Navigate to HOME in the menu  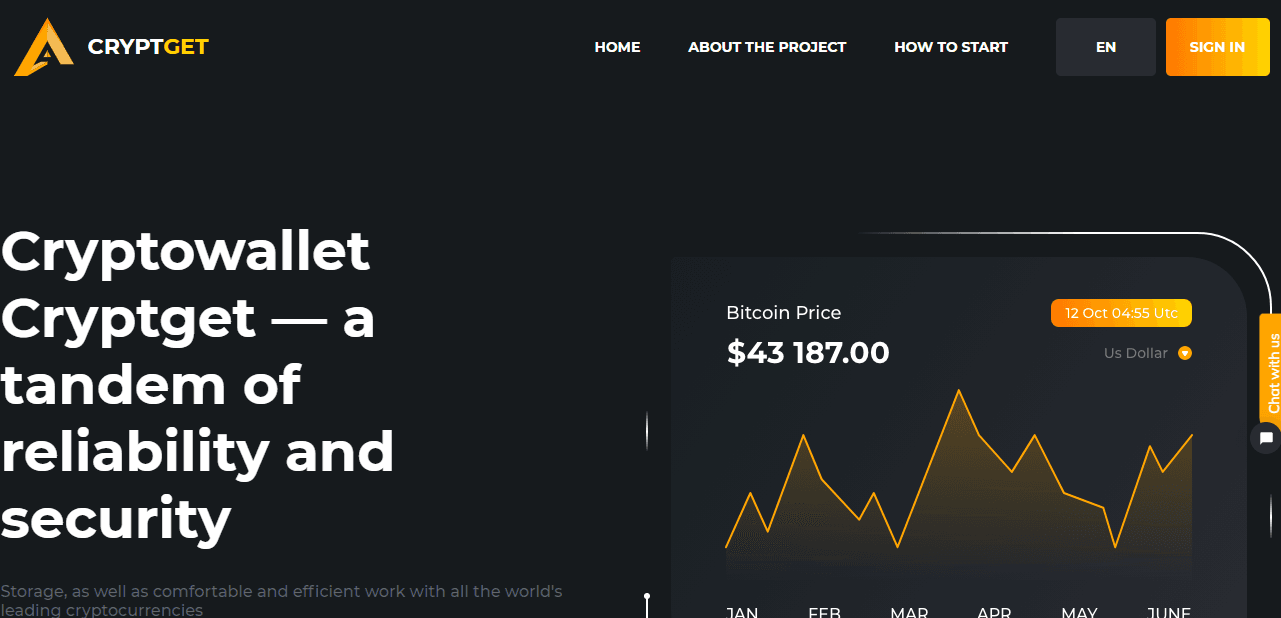pyautogui.click(x=617, y=46)
